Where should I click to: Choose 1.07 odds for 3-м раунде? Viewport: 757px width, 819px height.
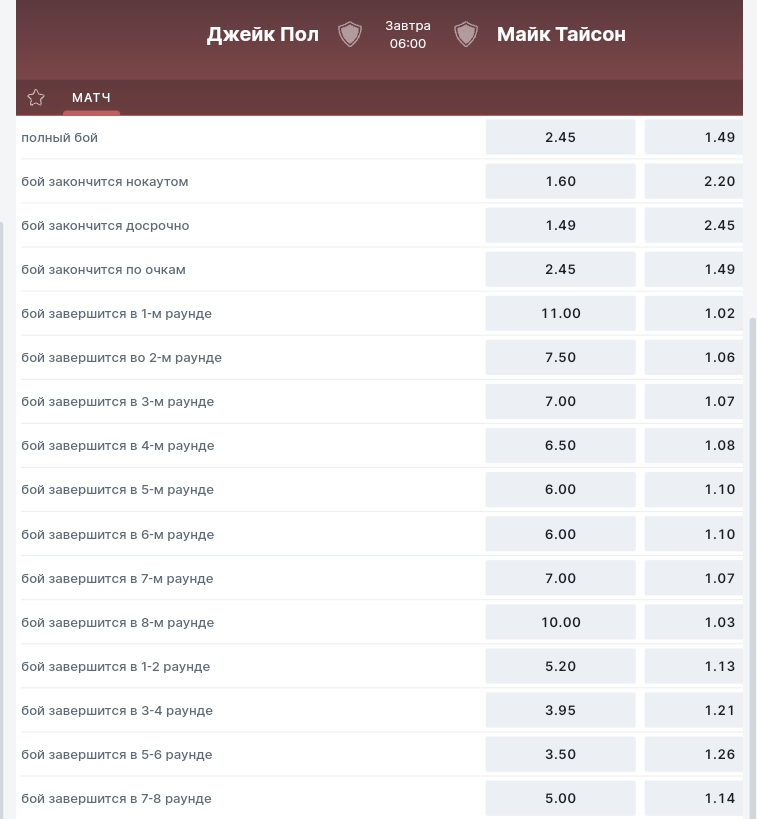[694, 401]
